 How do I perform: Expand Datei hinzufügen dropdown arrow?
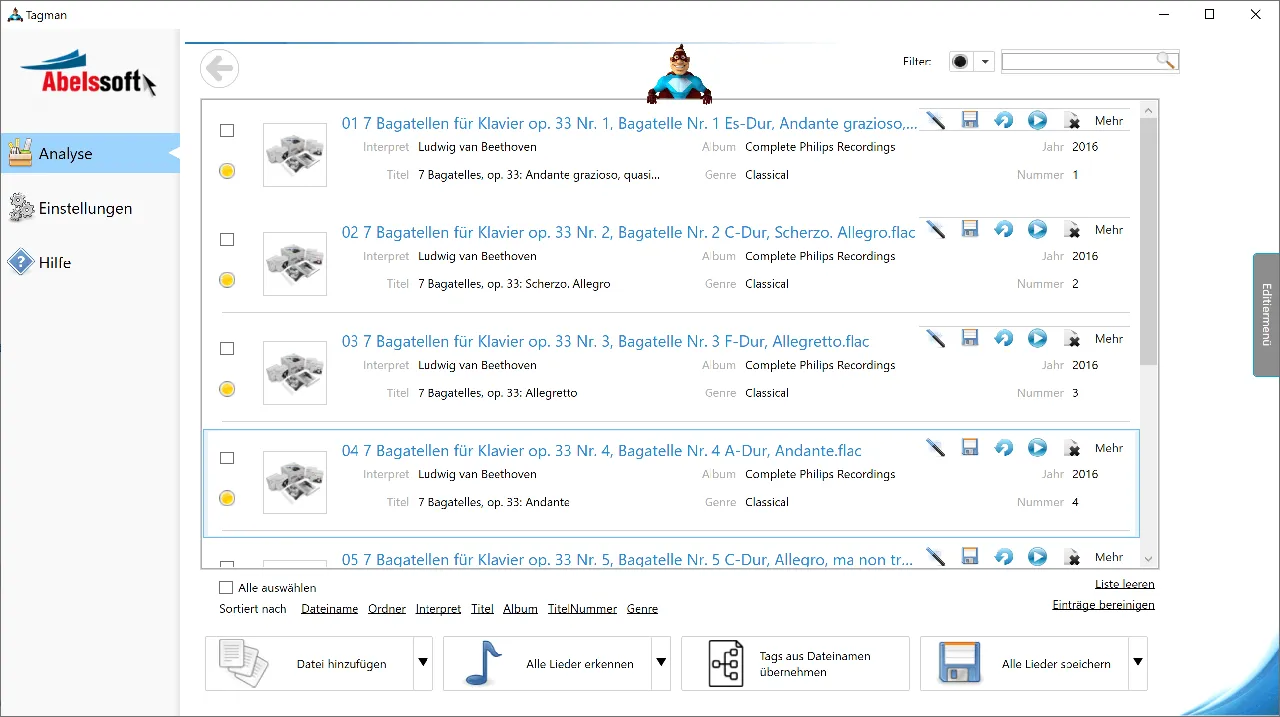[422, 663]
